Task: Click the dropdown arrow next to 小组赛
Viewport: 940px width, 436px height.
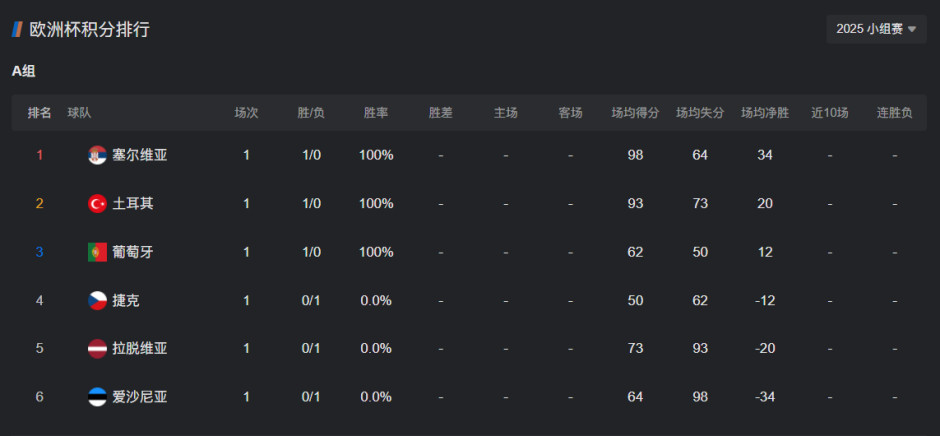Action: 911,30
